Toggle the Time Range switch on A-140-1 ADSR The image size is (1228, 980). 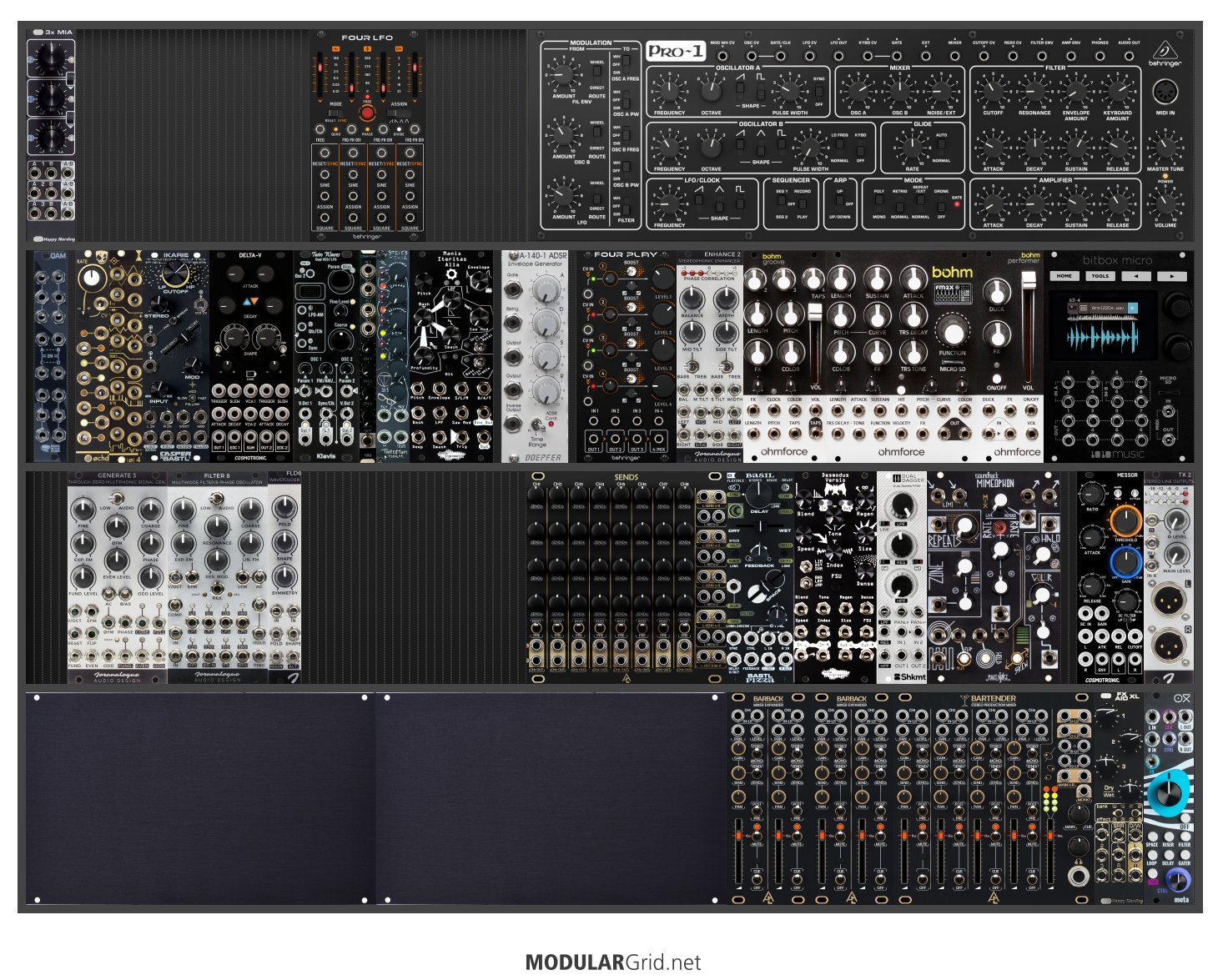pos(537,425)
